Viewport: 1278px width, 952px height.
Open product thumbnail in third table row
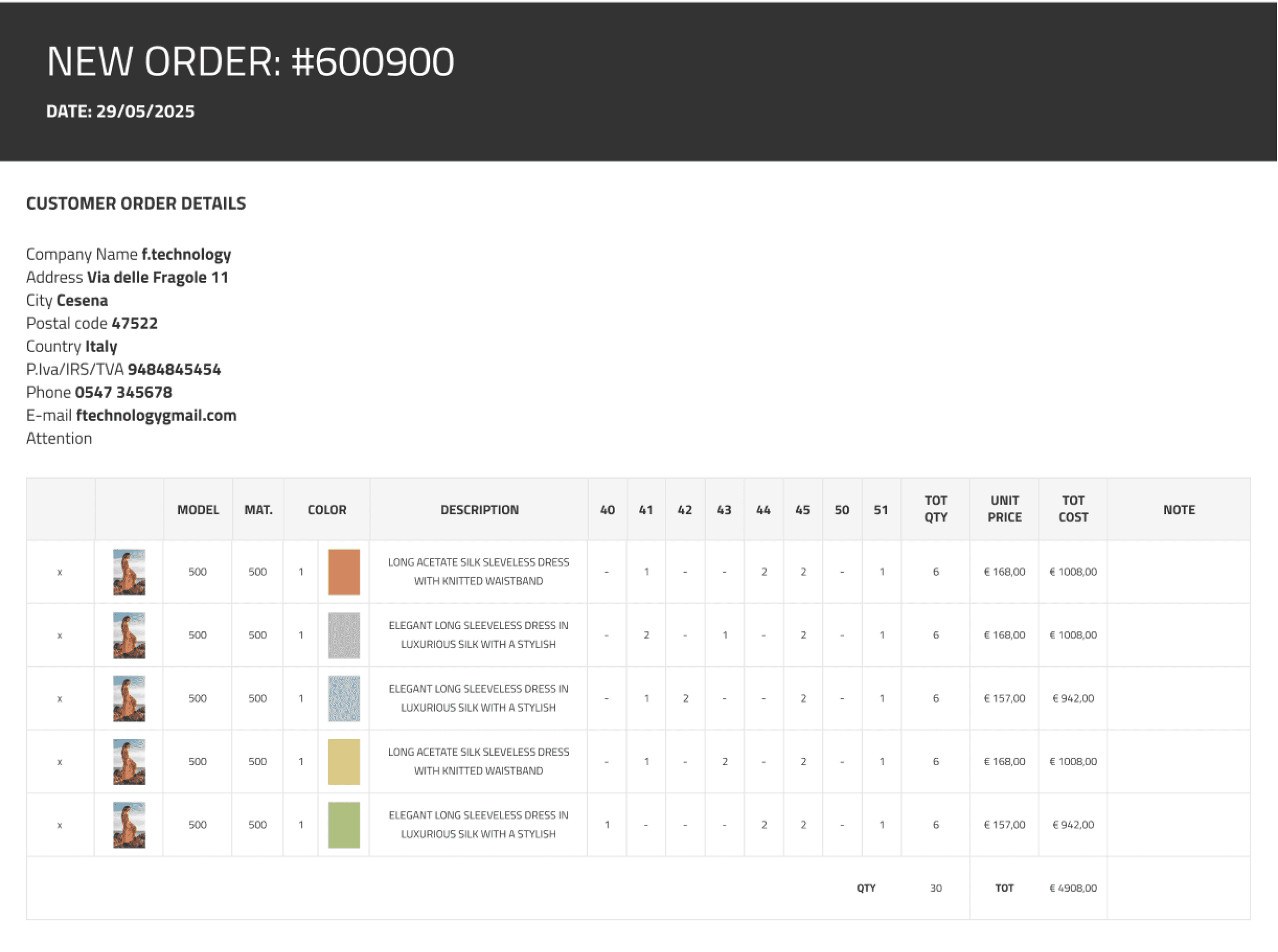129,698
